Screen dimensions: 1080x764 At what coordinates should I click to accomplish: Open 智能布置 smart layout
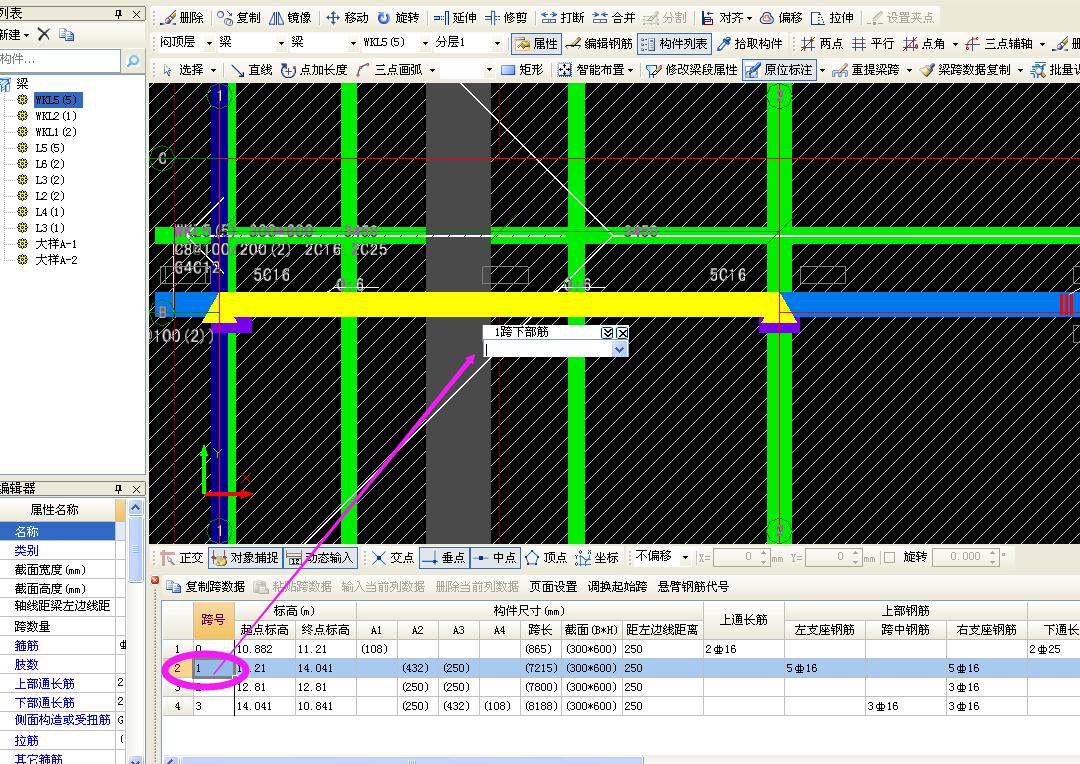[x=596, y=70]
